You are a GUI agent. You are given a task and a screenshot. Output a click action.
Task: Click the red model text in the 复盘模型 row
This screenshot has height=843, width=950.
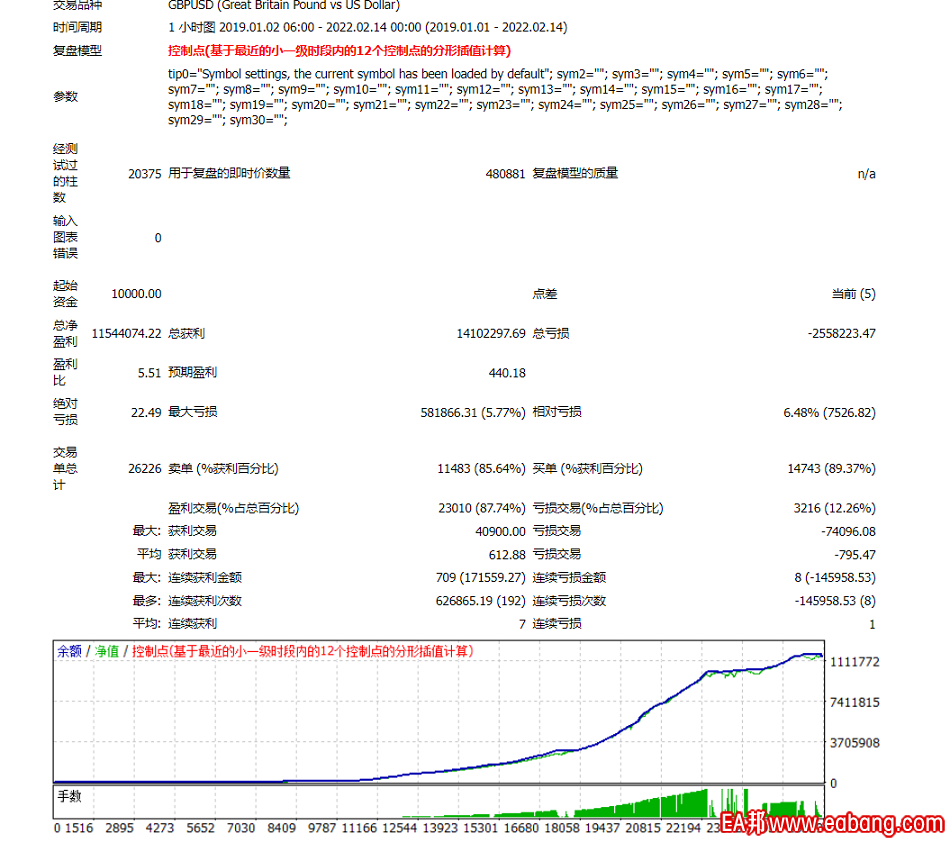point(345,50)
